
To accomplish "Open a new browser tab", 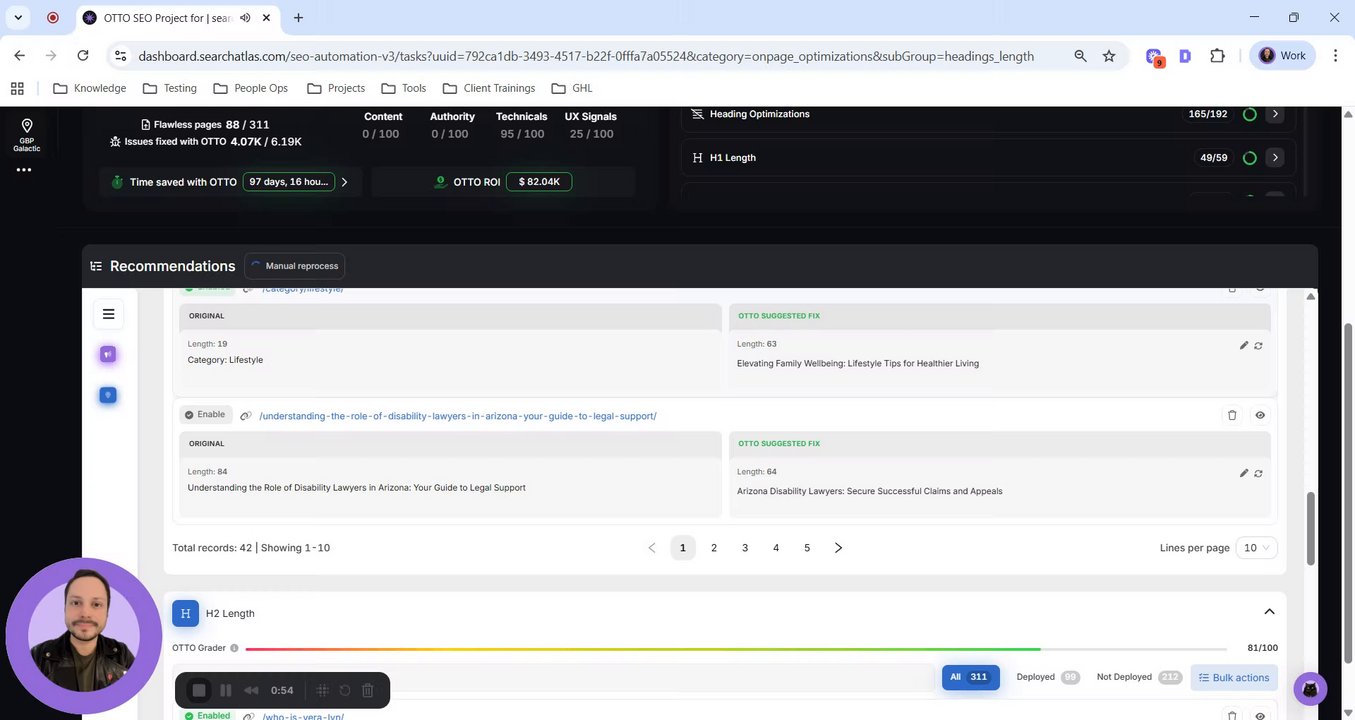I will [x=298, y=17].
